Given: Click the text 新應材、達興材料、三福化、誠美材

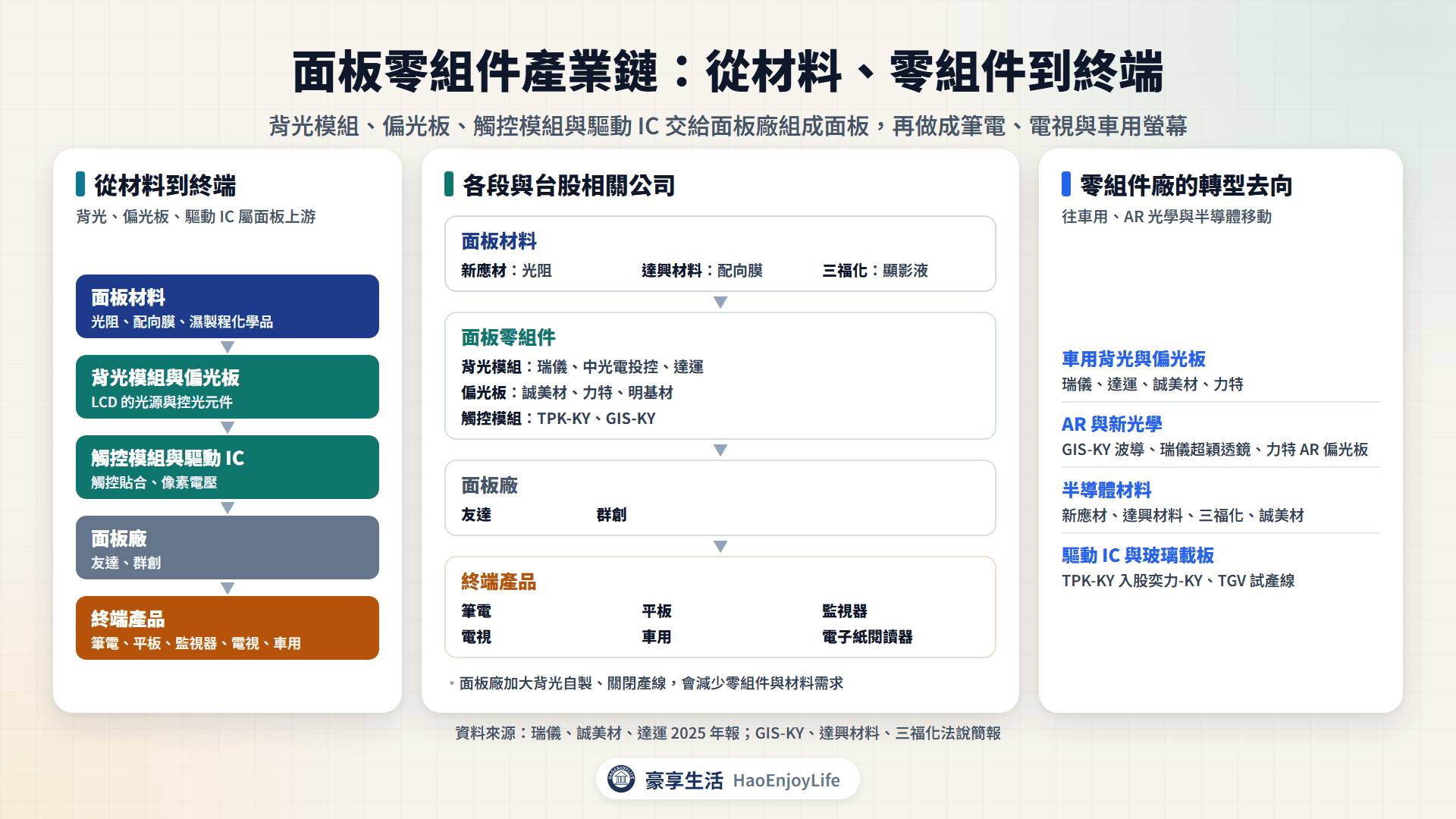Looking at the screenshot, I should [x=1183, y=516].
